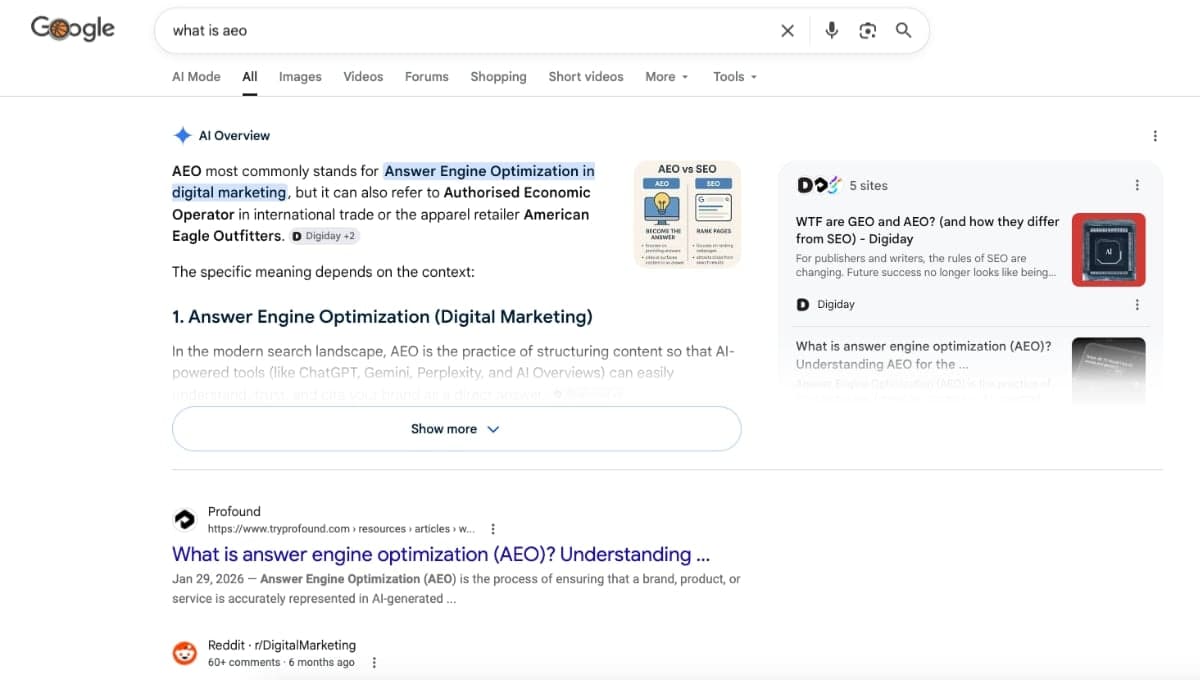Click the magnifying glass search icon
The image size is (1200, 680).
pyautogui.click(x=903, y=30)
